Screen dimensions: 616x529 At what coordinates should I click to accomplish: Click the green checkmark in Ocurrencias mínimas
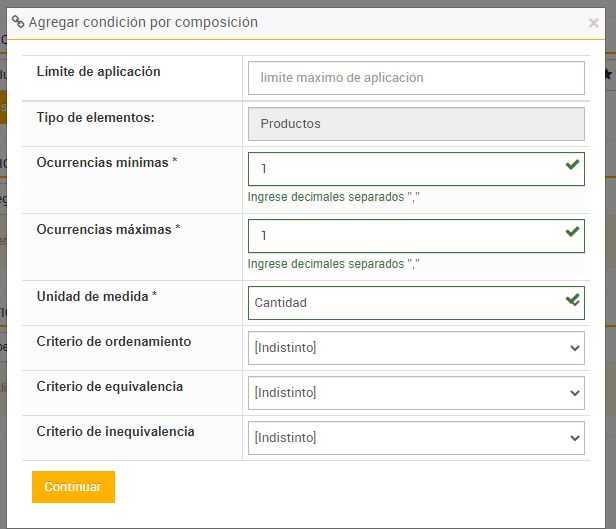click(572, 165)
